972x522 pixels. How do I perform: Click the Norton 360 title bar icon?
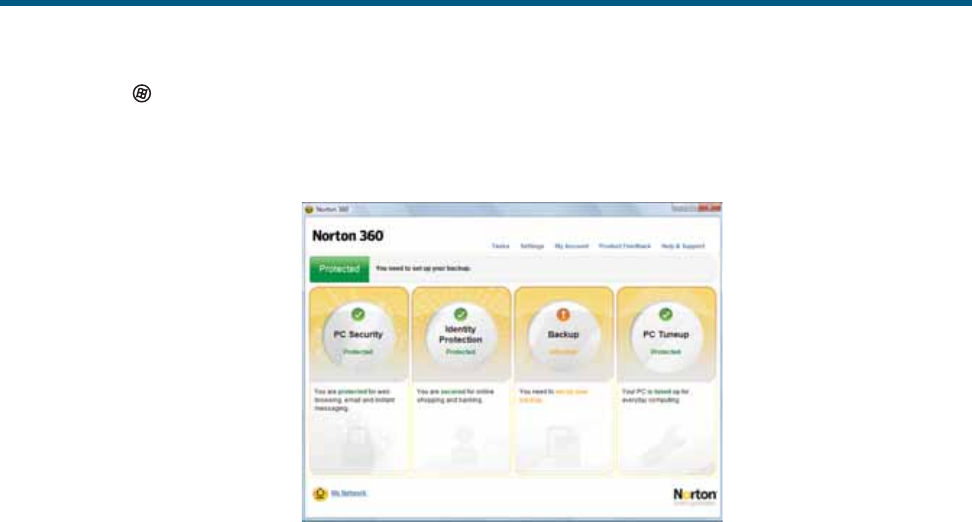309,210
